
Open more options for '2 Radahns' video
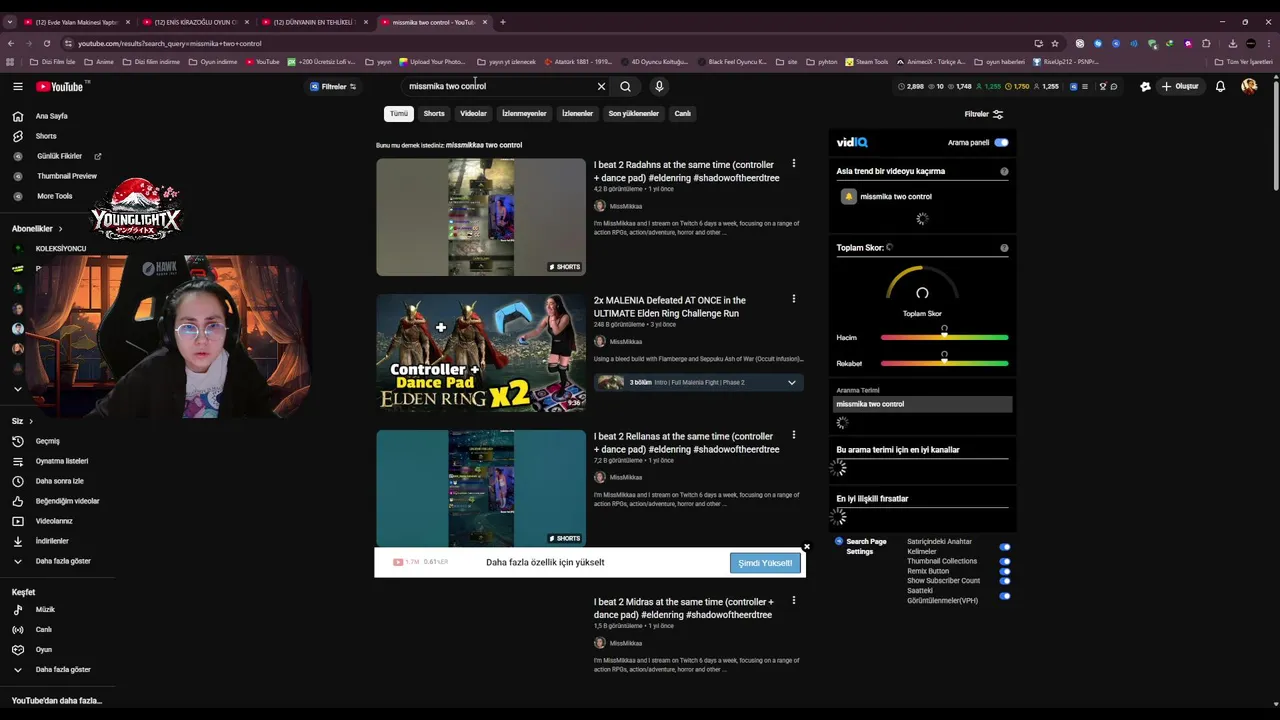tap(794, 163)
